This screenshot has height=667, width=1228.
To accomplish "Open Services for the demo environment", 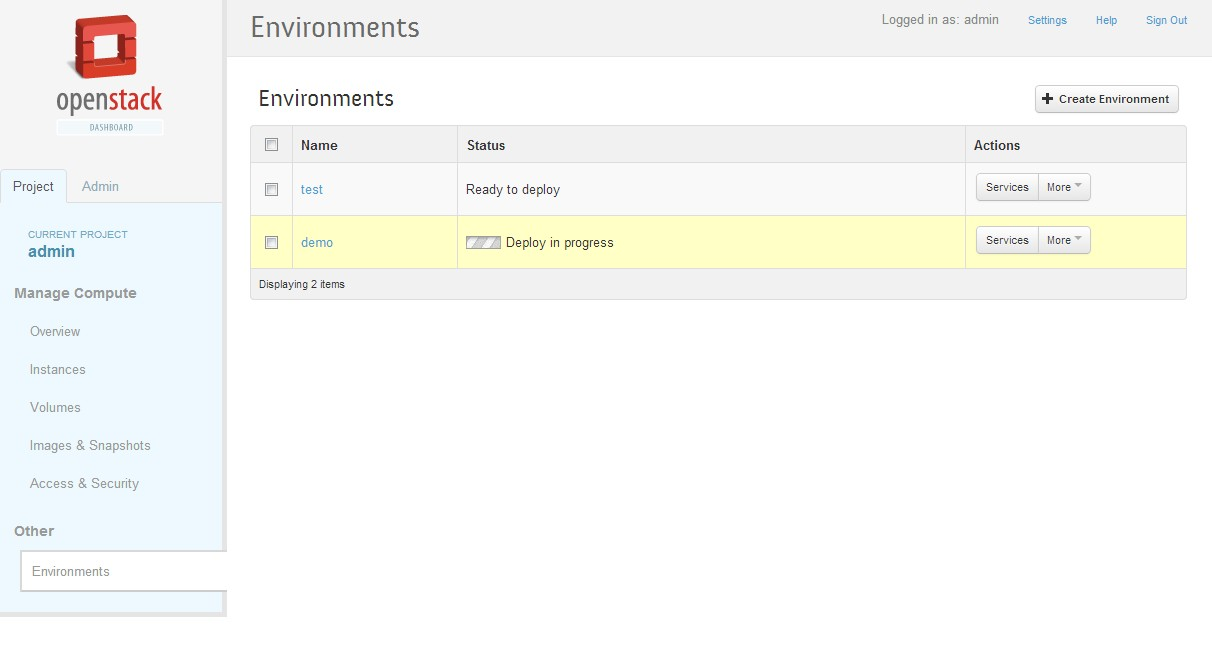I will [x=1007, y=240].
